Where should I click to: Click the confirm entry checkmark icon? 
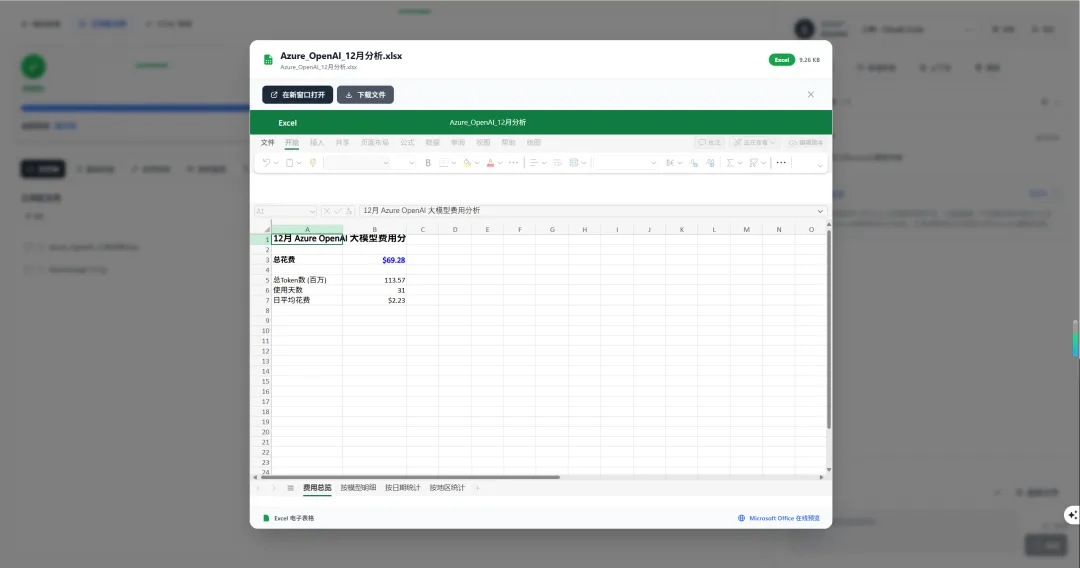point(338,211)
